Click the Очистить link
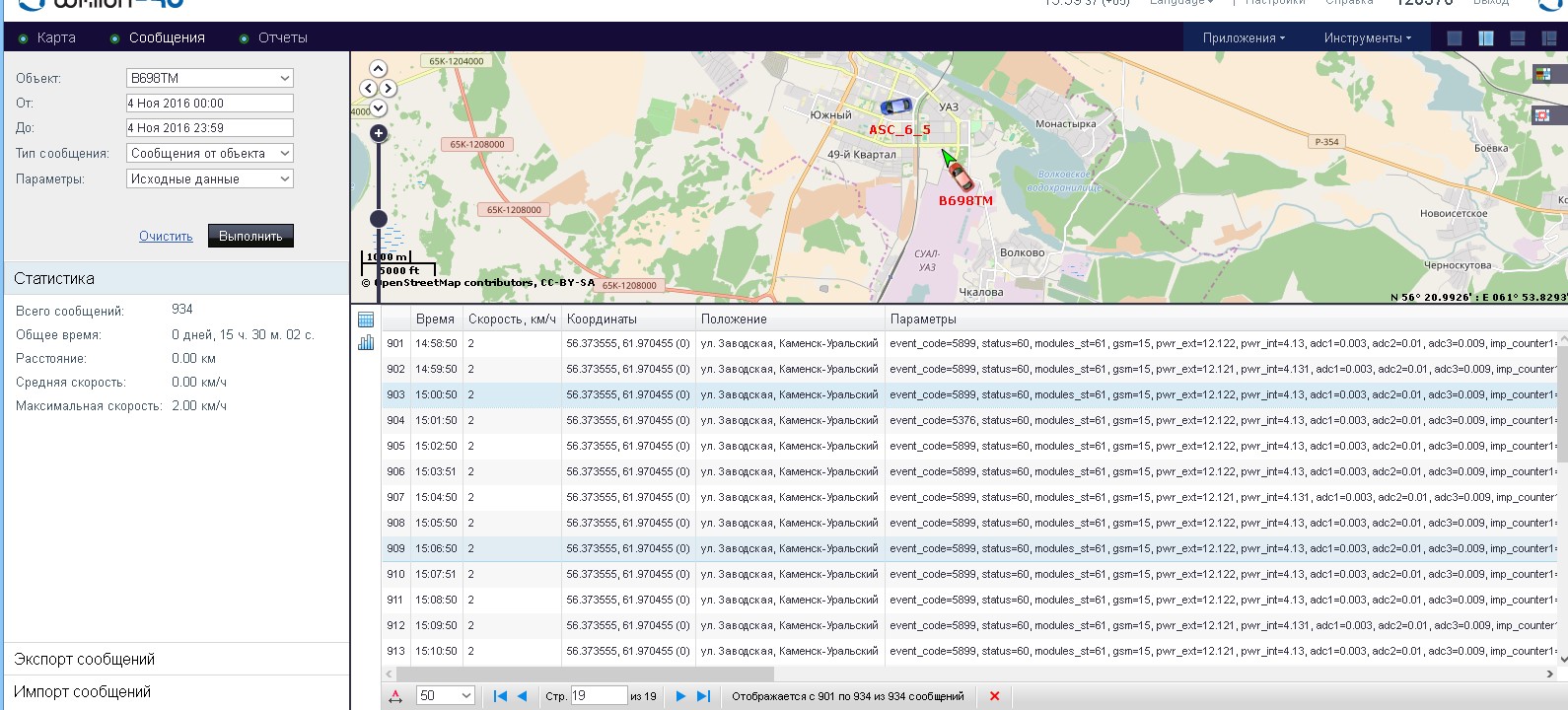The image size is (1568, 710). (166, 237)
